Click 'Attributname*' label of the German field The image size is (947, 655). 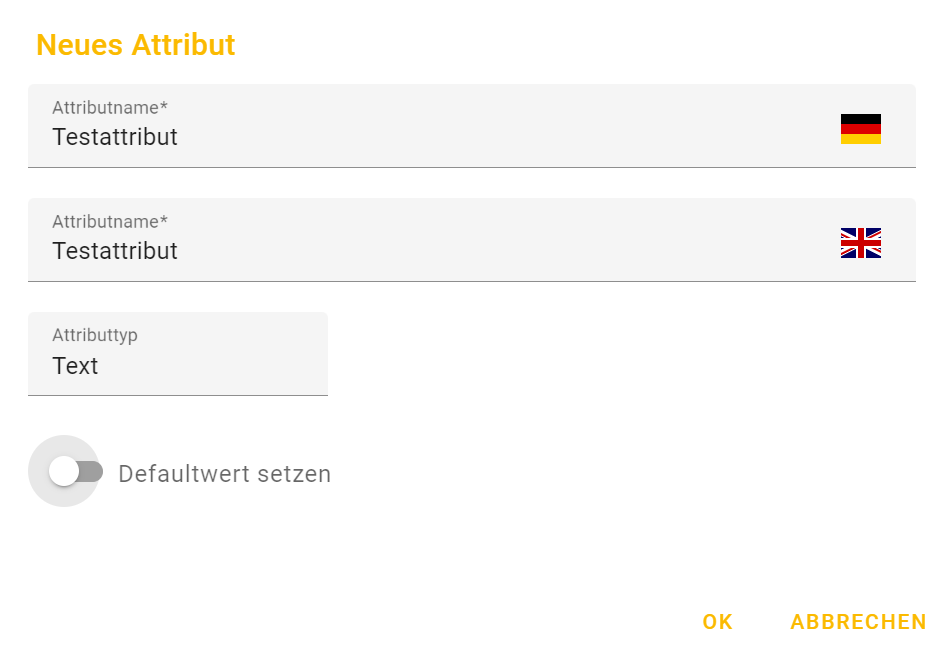[x=110, y=107]
